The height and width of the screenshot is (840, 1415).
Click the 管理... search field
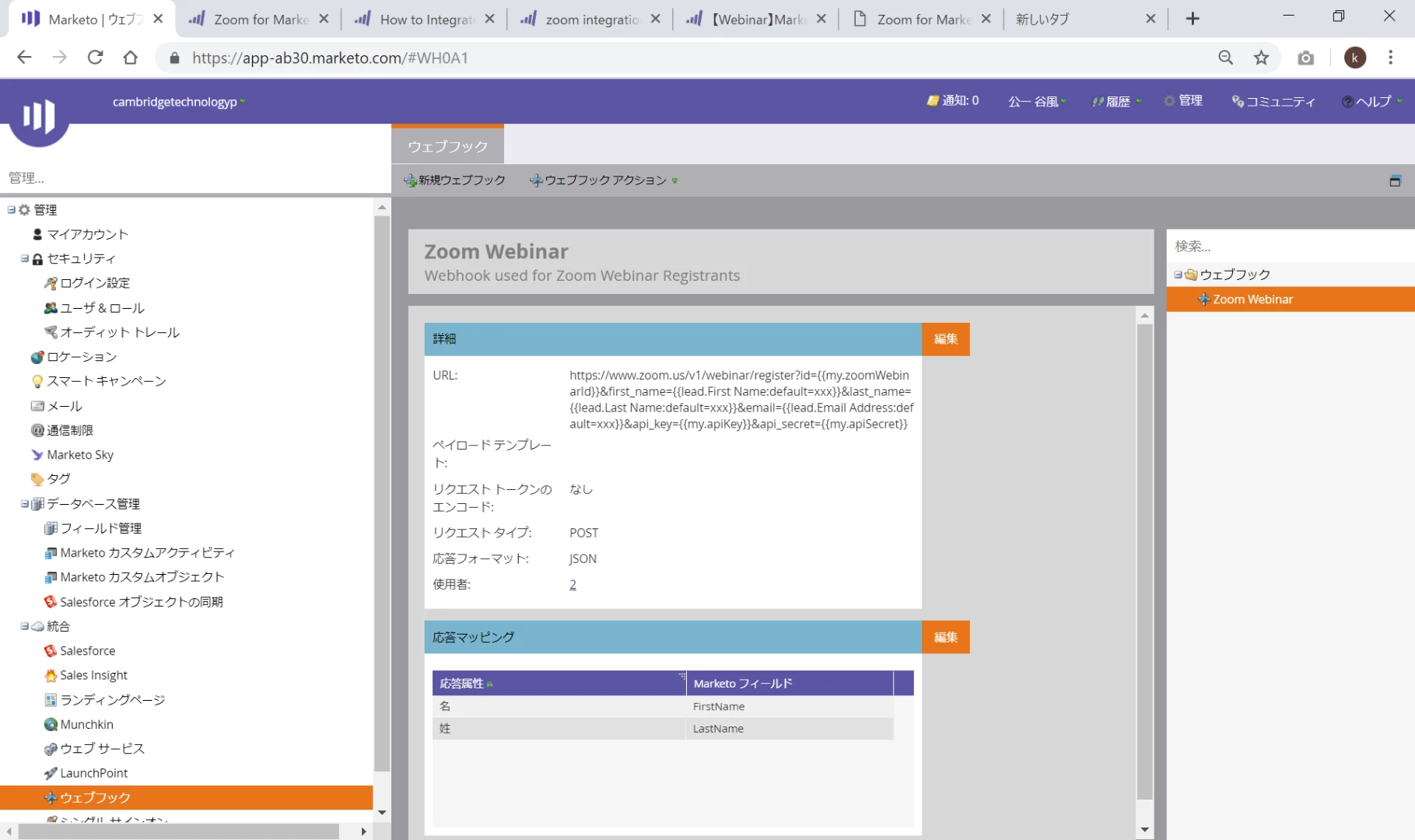194,178
